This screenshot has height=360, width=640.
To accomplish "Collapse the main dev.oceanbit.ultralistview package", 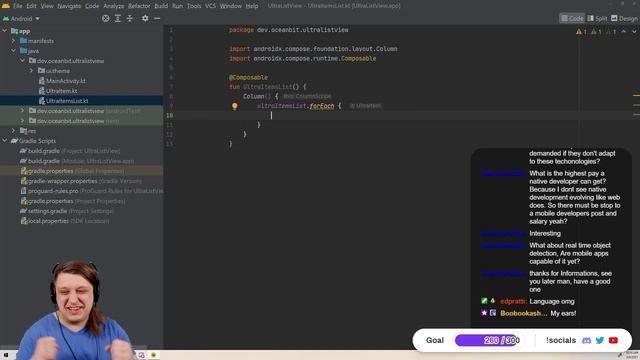I will 23,61.
